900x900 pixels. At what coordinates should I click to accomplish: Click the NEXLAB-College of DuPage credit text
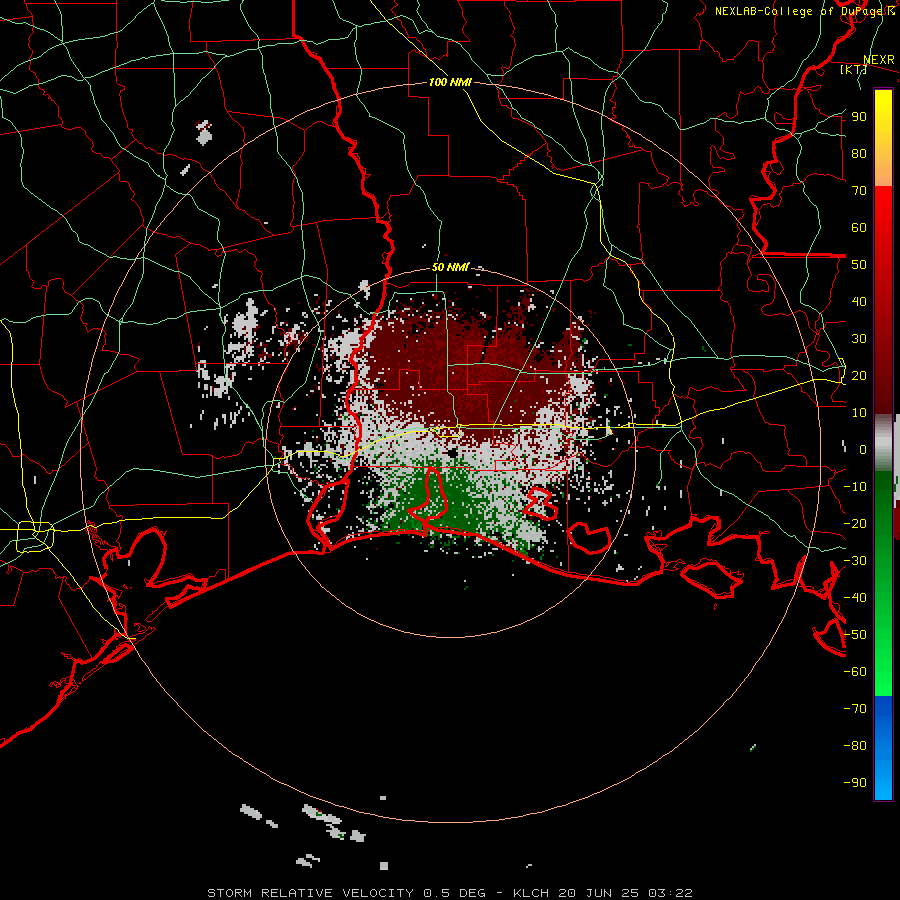tap(805, 11)
